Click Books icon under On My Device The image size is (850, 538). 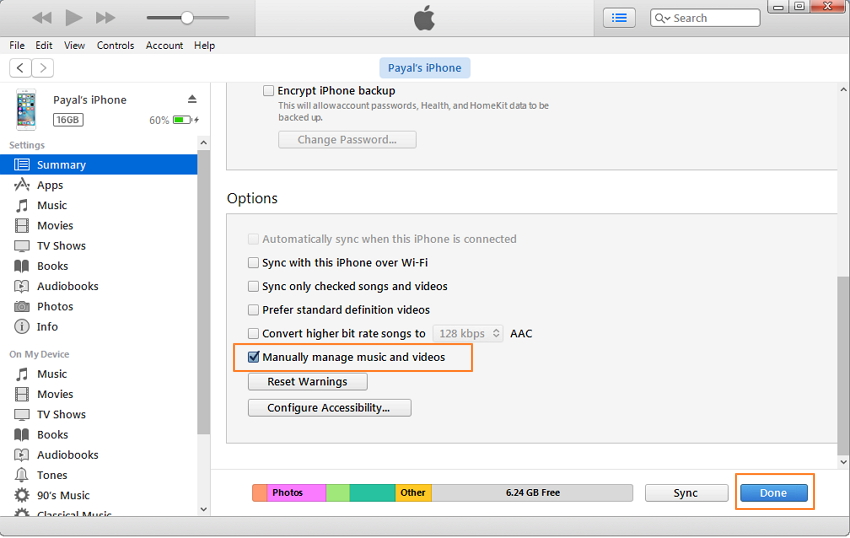[22, 435]
